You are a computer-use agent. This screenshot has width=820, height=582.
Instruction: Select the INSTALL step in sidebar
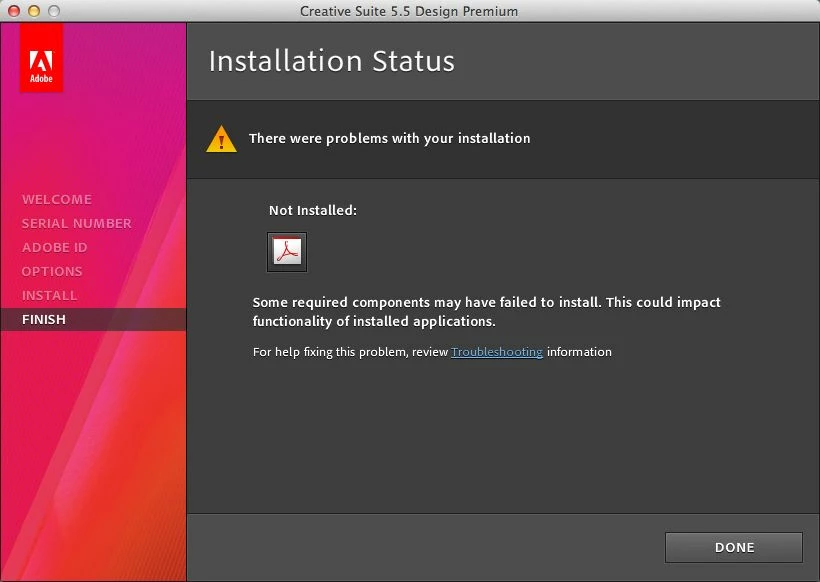(x=49, y=295)
